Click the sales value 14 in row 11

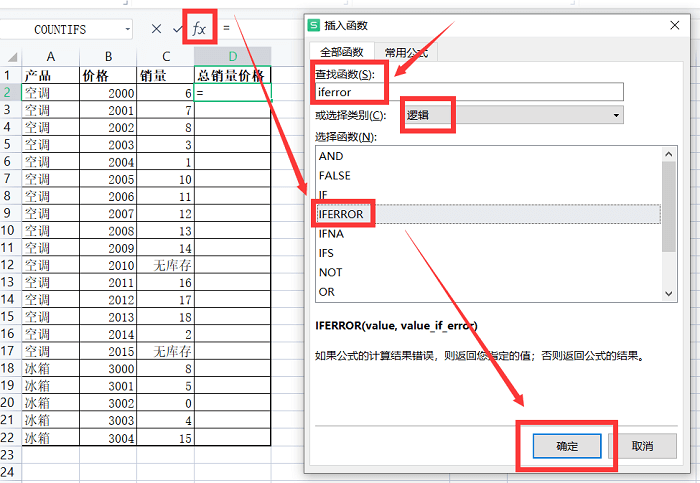pyautogui.click(x=166, y=248)
